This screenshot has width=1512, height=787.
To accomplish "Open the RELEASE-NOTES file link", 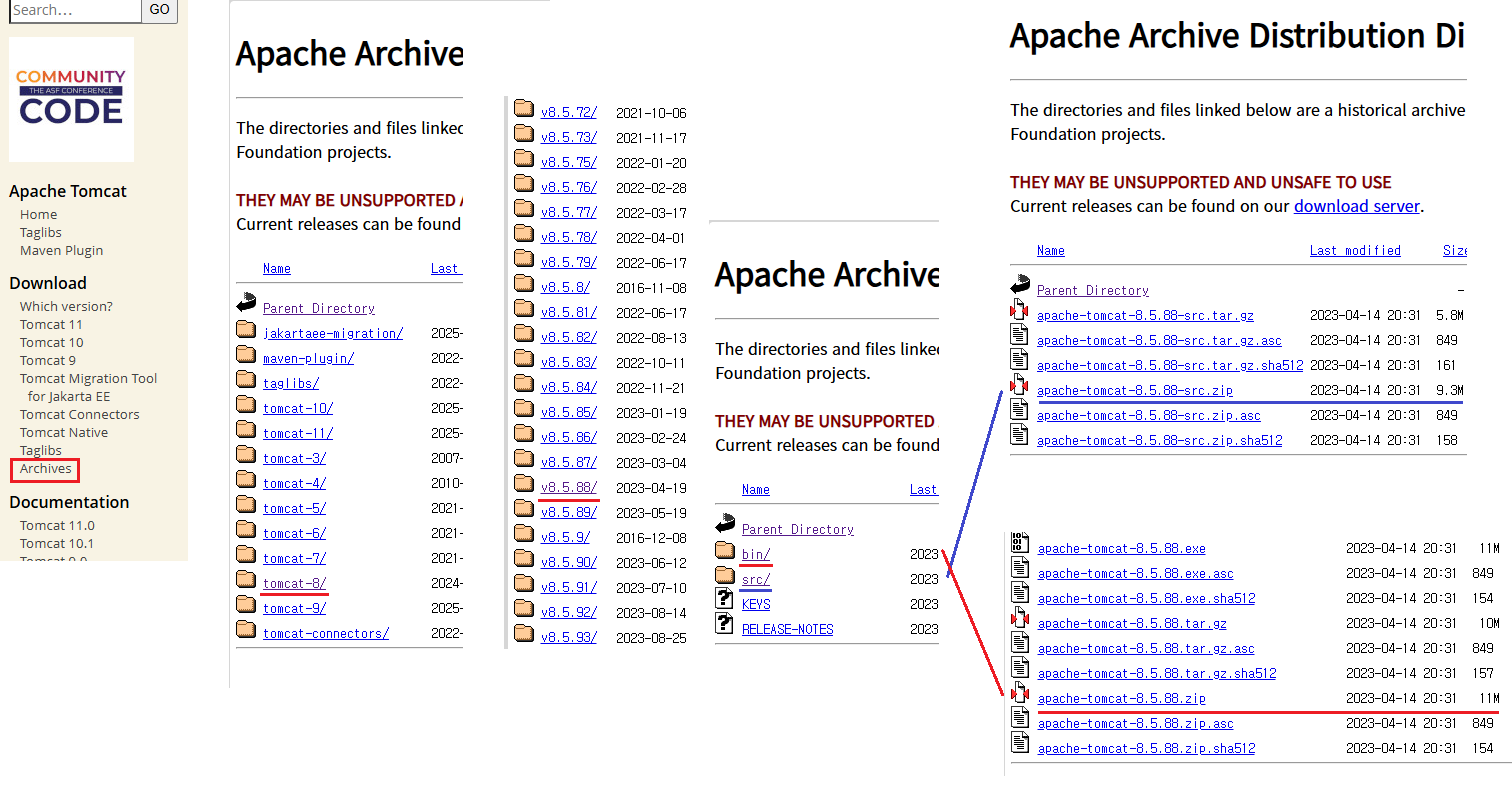I will [x=788, y=630].
